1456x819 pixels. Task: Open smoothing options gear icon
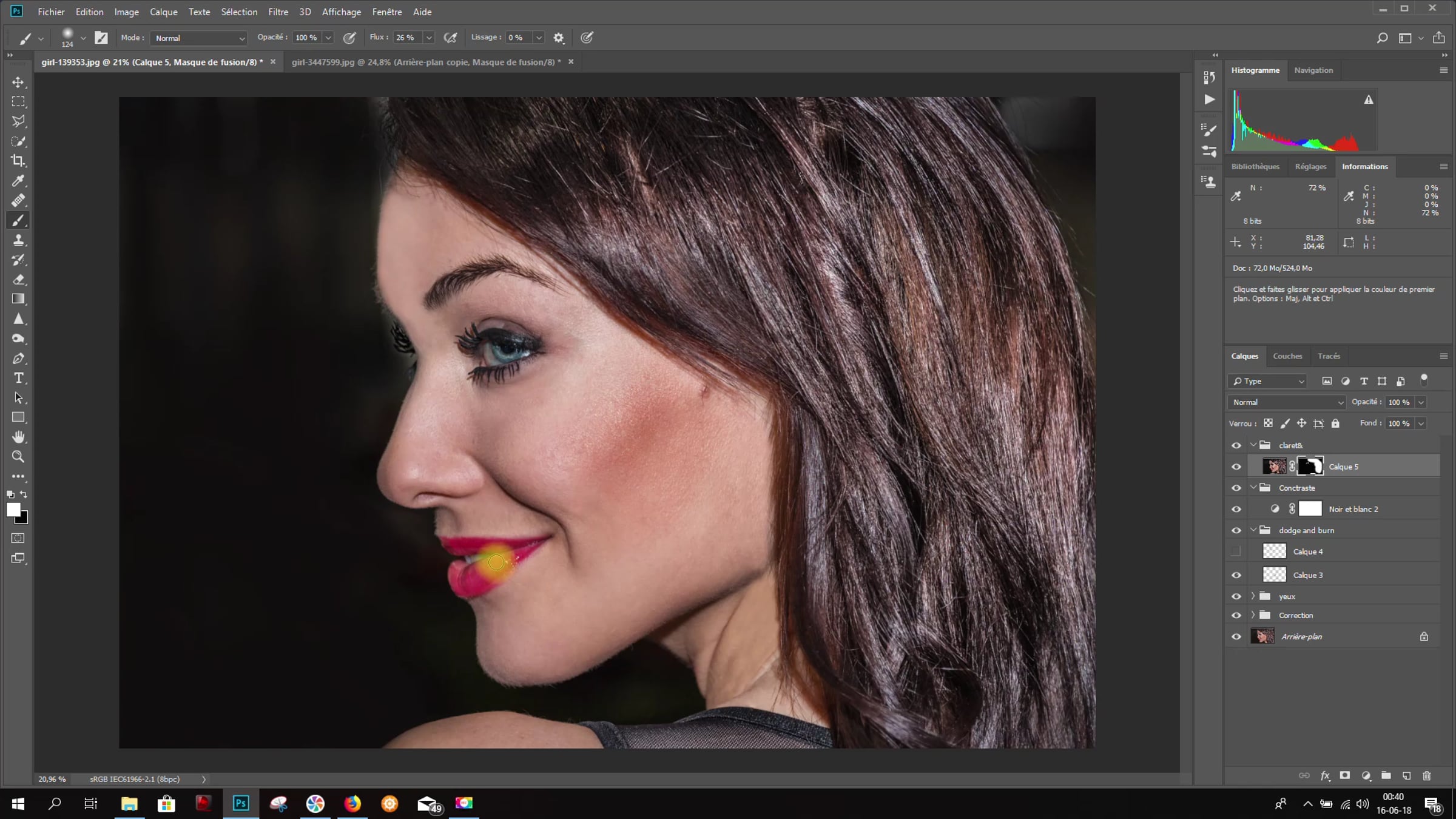click(x=558, y=38)
